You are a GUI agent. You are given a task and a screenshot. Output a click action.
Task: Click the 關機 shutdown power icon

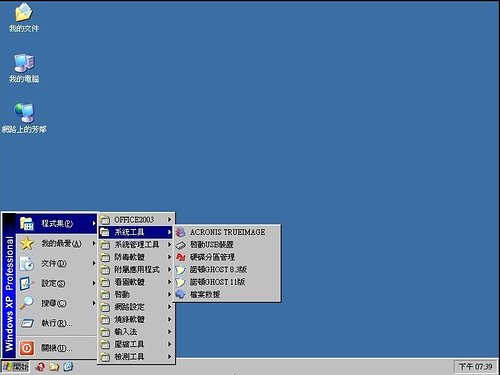point(27,348)
